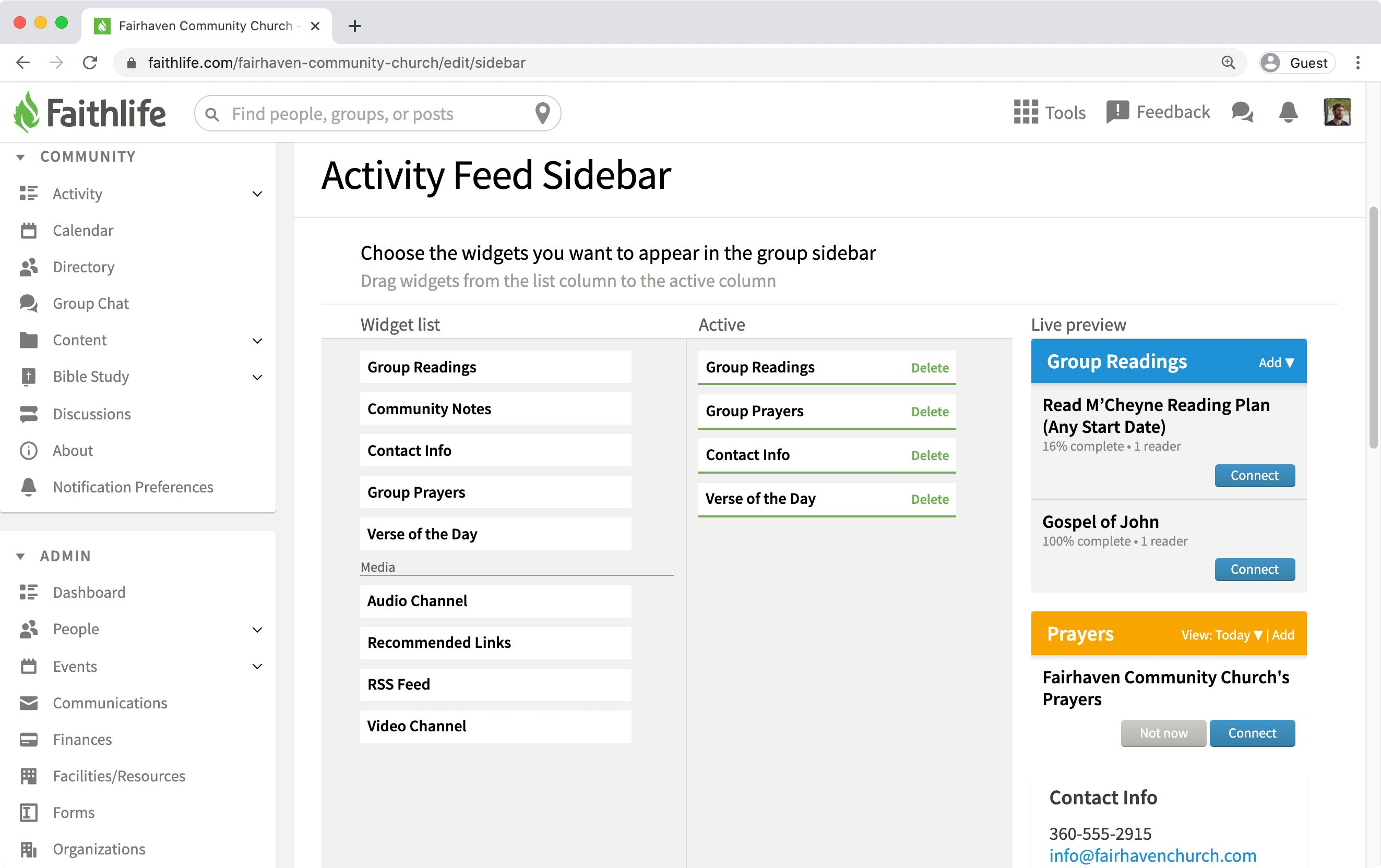The height and width of the screenshot is (868, 1381).
Task: Delete the active Verse of the Day widget
Action: click(930, 499)
